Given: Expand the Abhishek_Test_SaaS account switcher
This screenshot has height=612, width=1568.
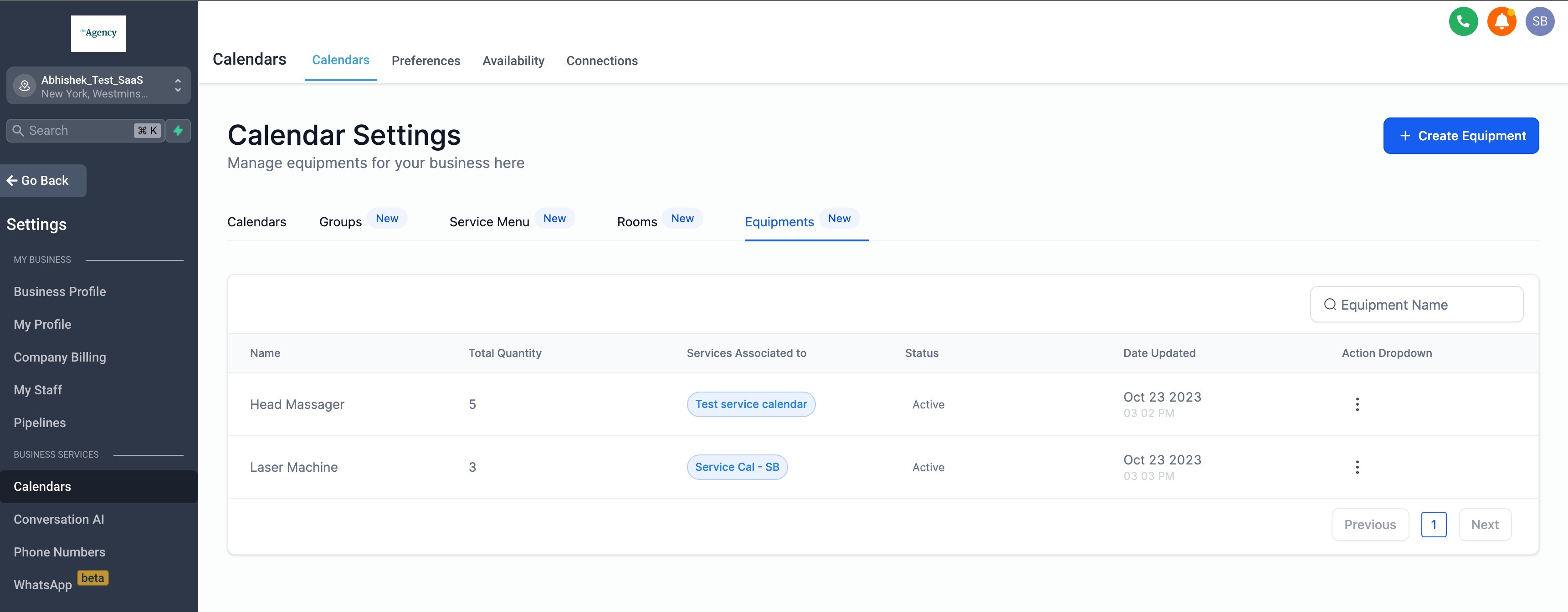Looking at the screenshot, I should 98,86.
